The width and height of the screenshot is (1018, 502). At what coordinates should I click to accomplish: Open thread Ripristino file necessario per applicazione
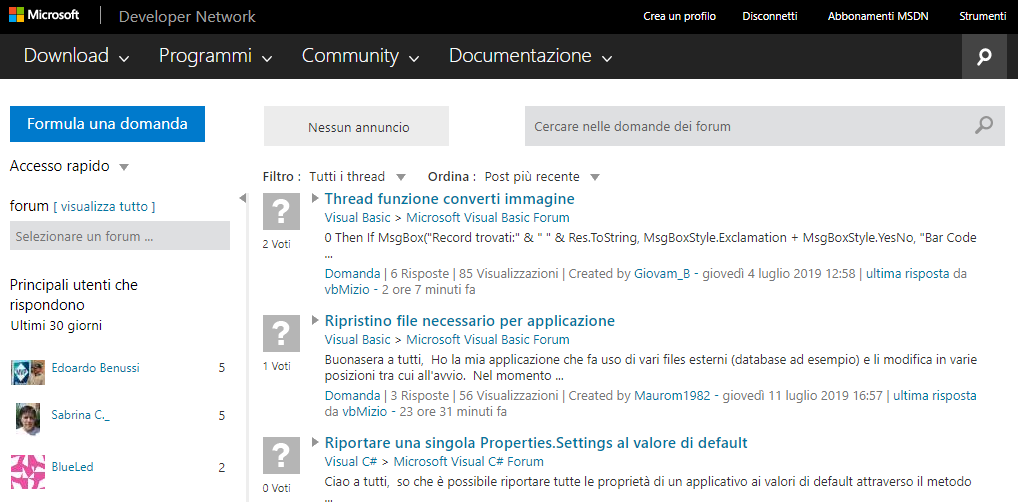[x=469, y=320]
